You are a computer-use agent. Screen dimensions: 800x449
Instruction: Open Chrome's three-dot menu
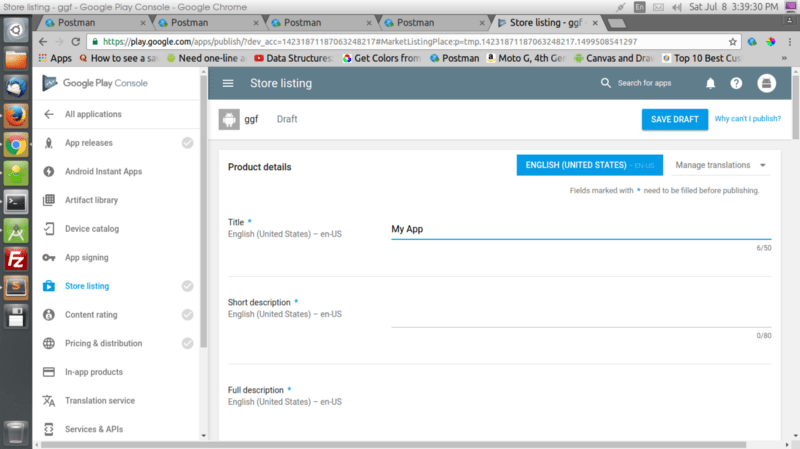pyautogui.click(x=790, y=42)
